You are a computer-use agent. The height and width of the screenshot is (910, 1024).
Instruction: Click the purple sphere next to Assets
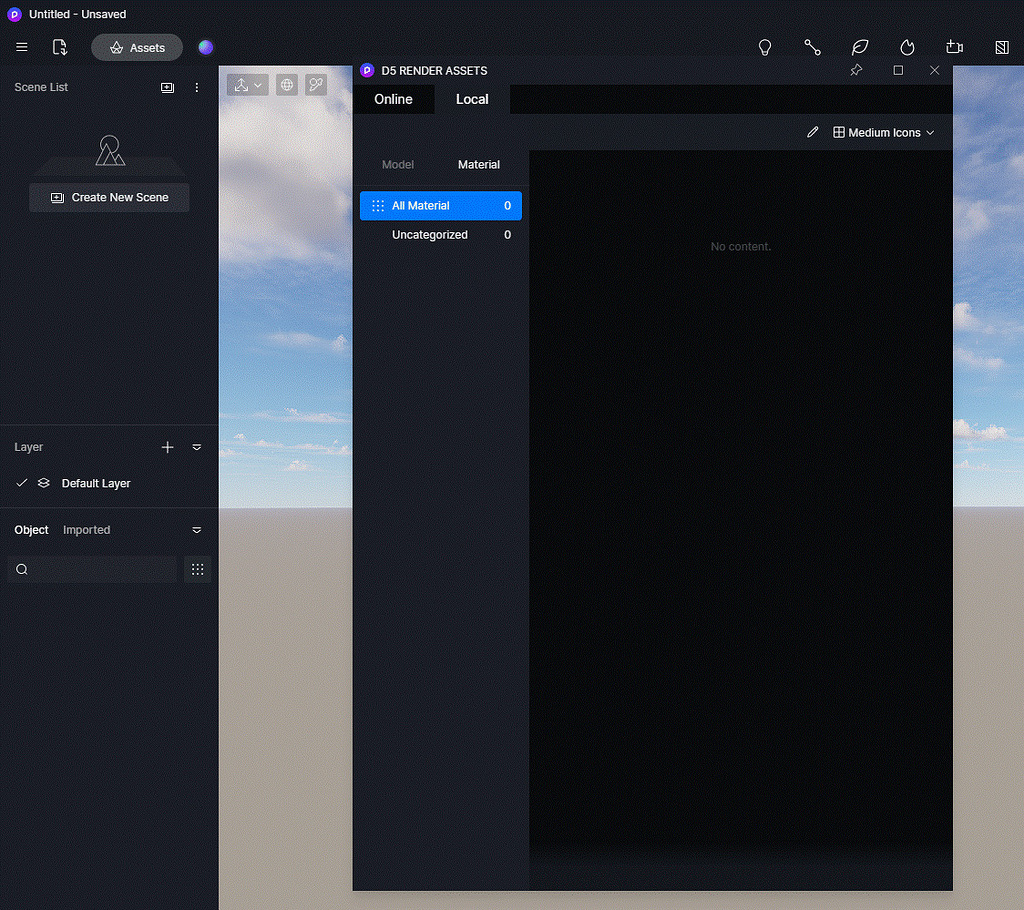[205, 47]
